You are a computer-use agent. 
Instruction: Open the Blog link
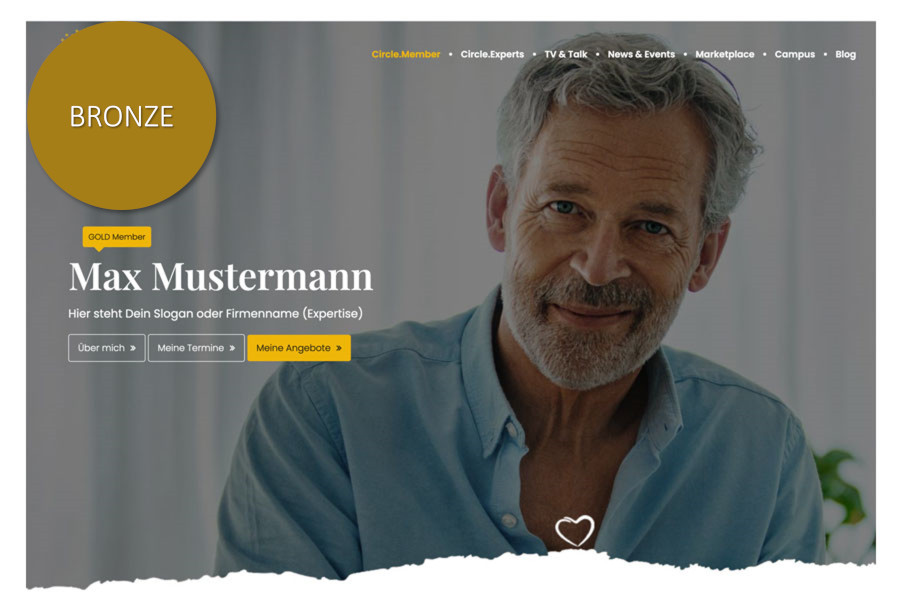pyautogui.click(x=845, y=54)
